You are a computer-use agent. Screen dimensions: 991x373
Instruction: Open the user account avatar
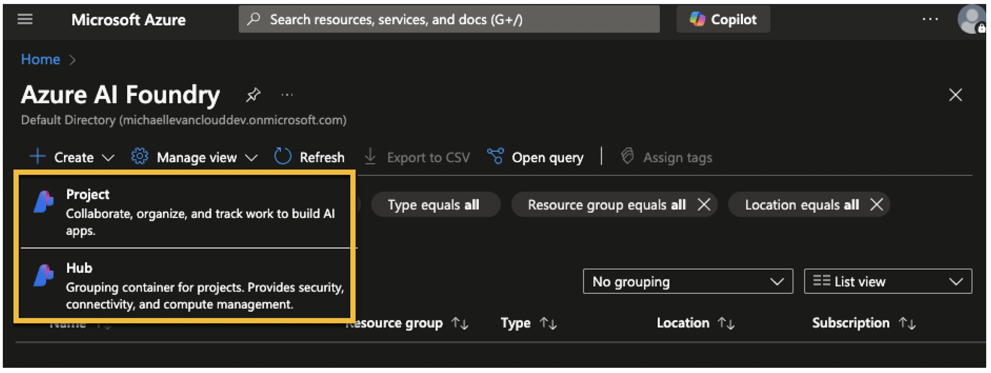coord(972,20)
